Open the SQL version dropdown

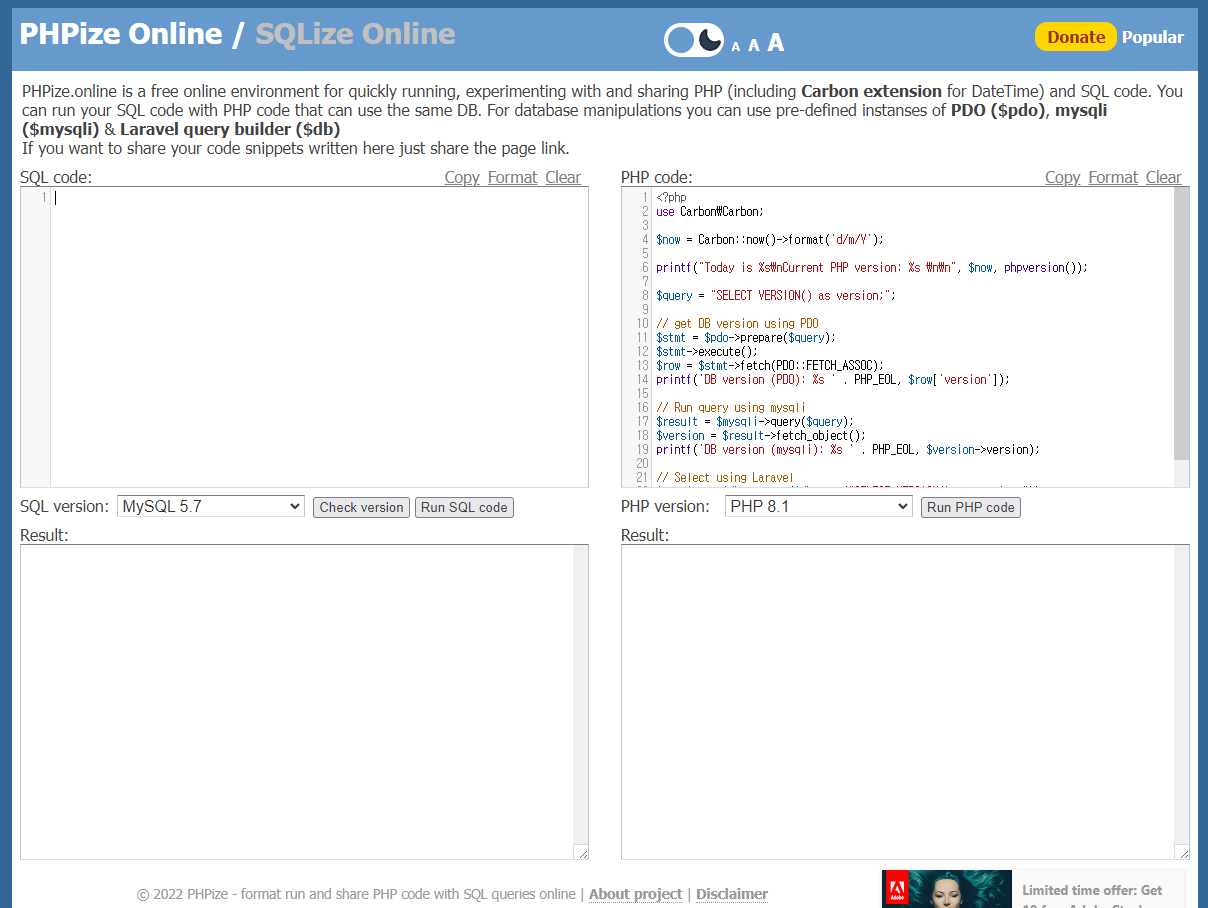[x=210, y=507]
